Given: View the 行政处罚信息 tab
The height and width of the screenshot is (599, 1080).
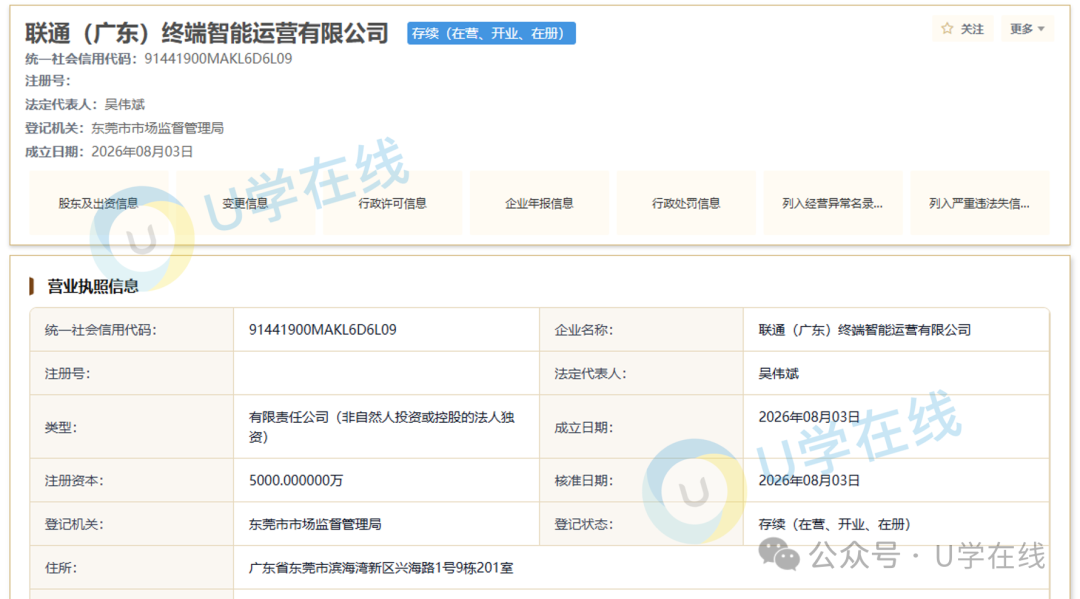Looking at the screenshot, I should (686, 203).
